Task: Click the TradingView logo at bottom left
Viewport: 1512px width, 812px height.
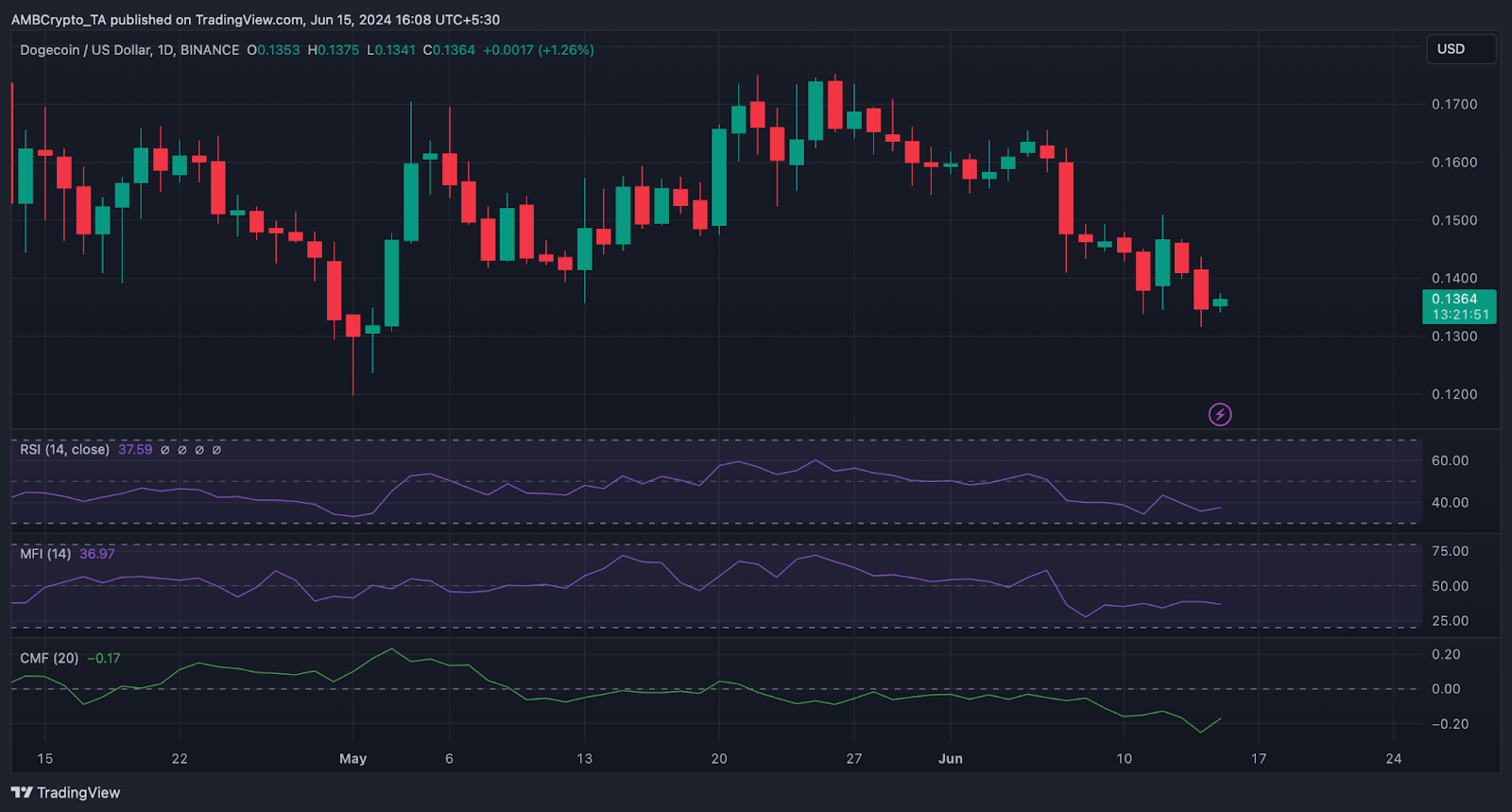Action: [x=66, y=792]
